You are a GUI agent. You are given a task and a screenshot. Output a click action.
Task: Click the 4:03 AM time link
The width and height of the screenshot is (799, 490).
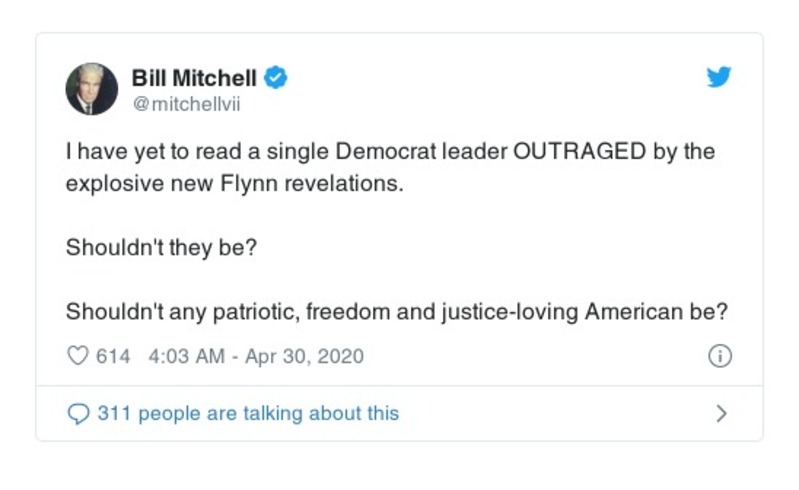186,356
